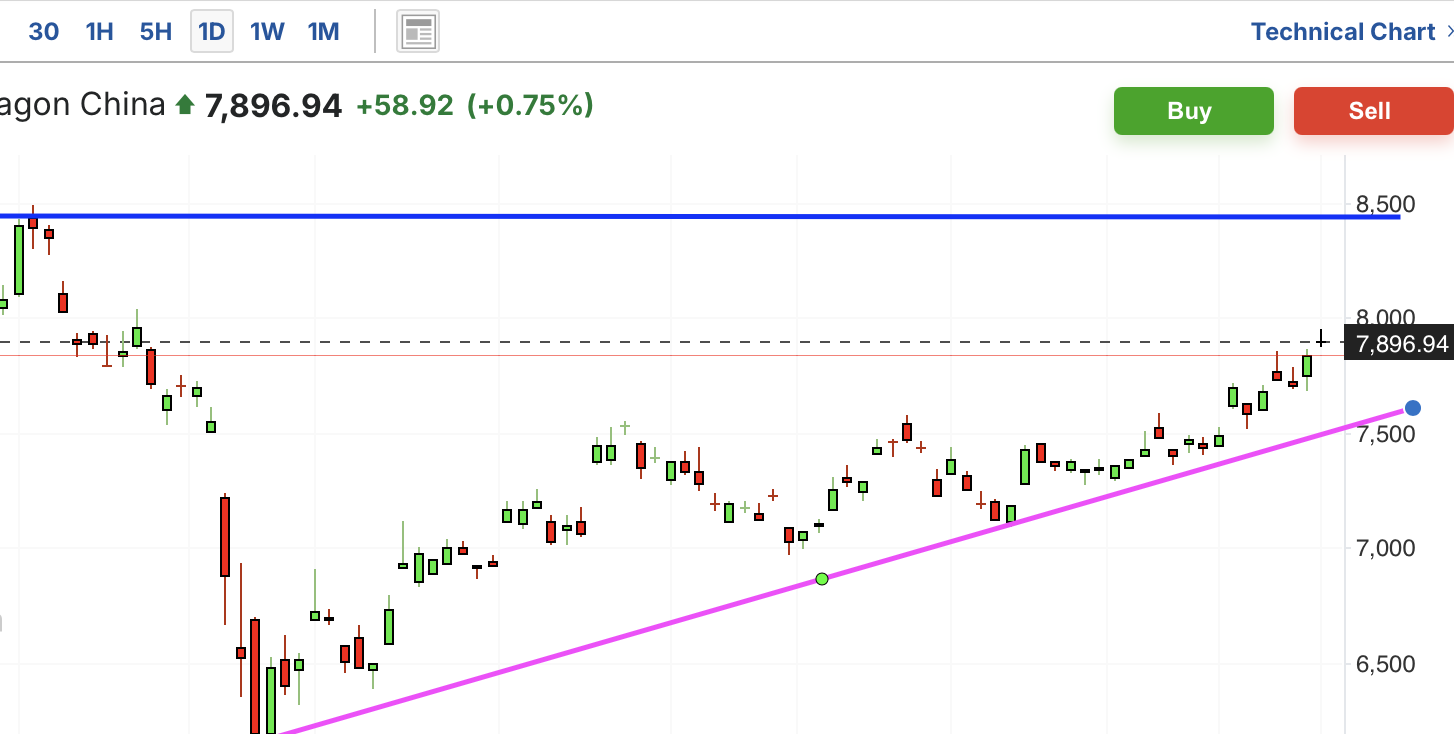
Task: Click the red Sell button
Action: tap(1373, 111)
